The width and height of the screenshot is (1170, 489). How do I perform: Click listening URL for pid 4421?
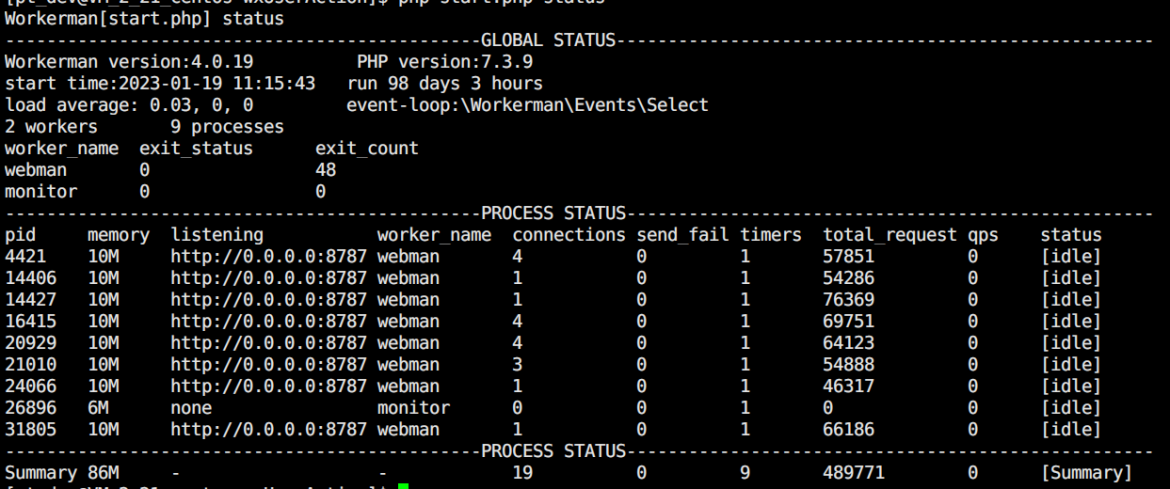pyautogui.click(x=269, y=257)
